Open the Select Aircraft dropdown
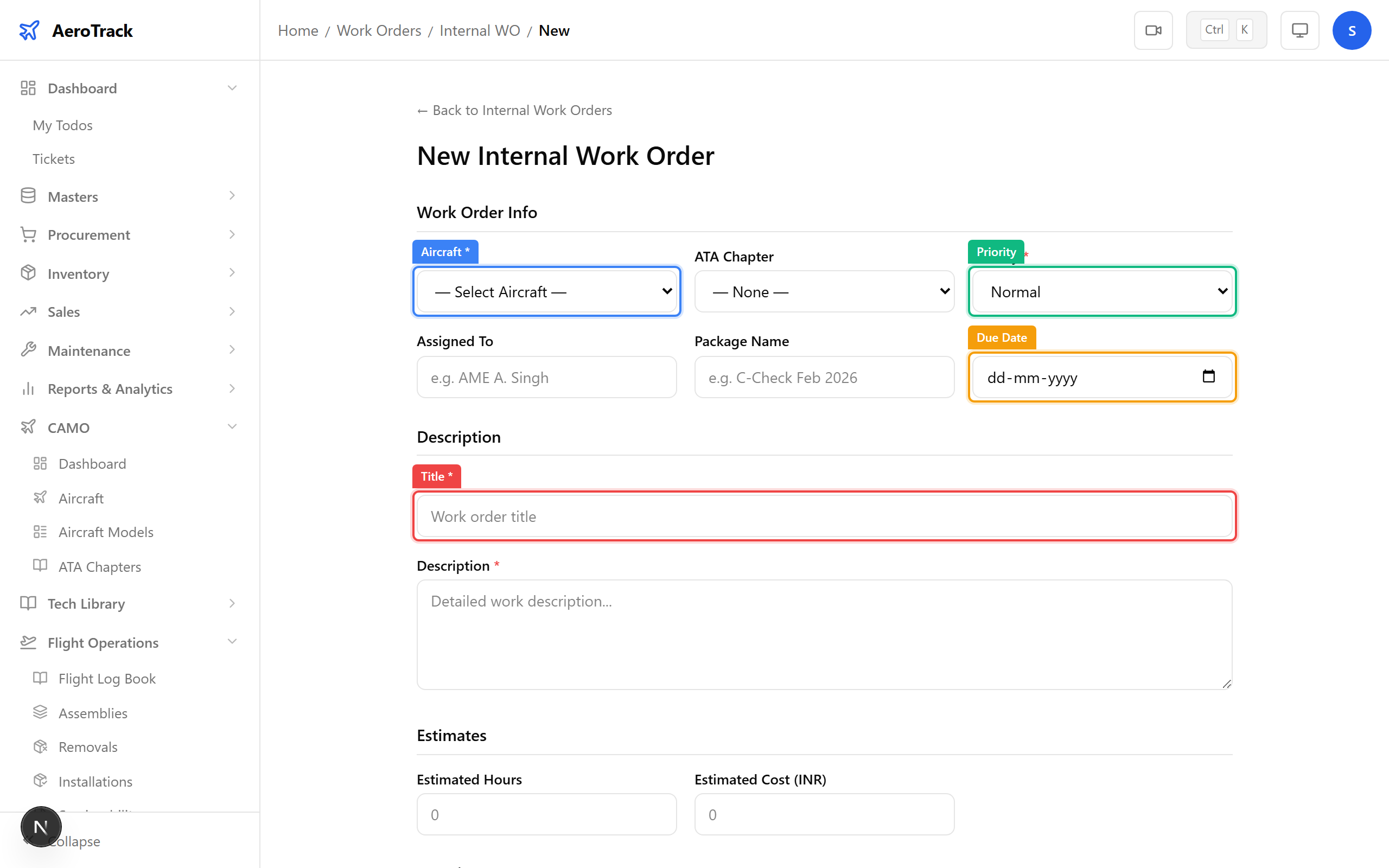This screenshot has height=868, width=1389. [546, 291]
